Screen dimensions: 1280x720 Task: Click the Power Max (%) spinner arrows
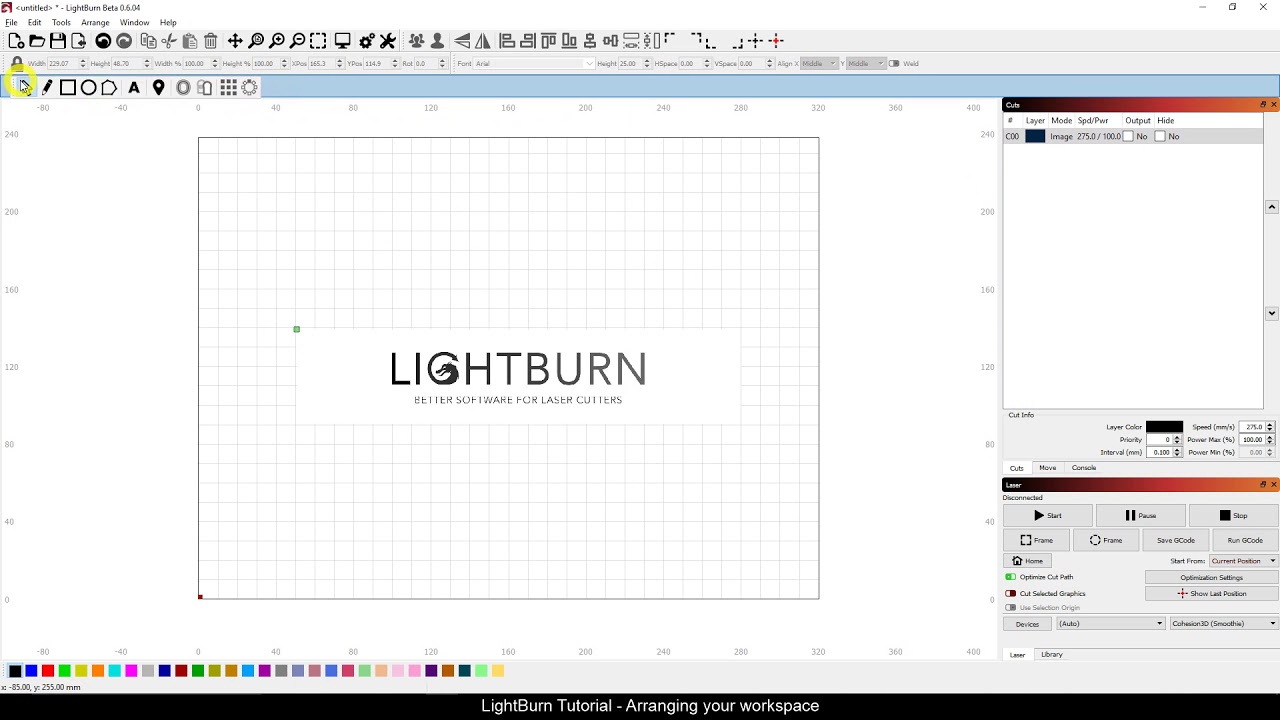click(x=1270, y=440)
